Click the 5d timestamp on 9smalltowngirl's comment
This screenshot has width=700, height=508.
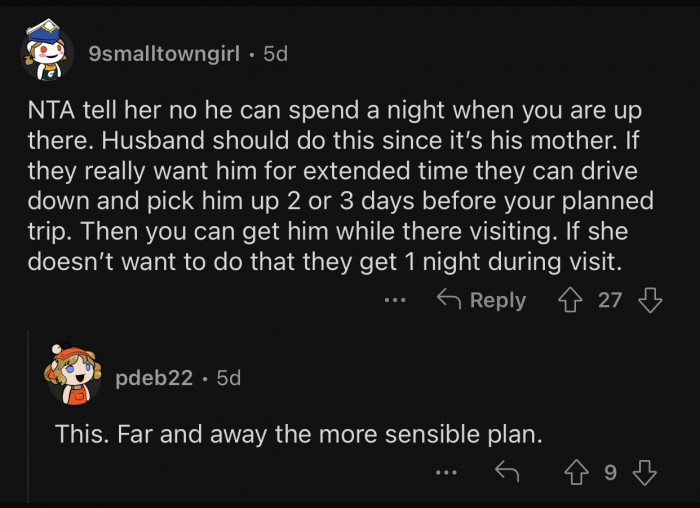274,54
